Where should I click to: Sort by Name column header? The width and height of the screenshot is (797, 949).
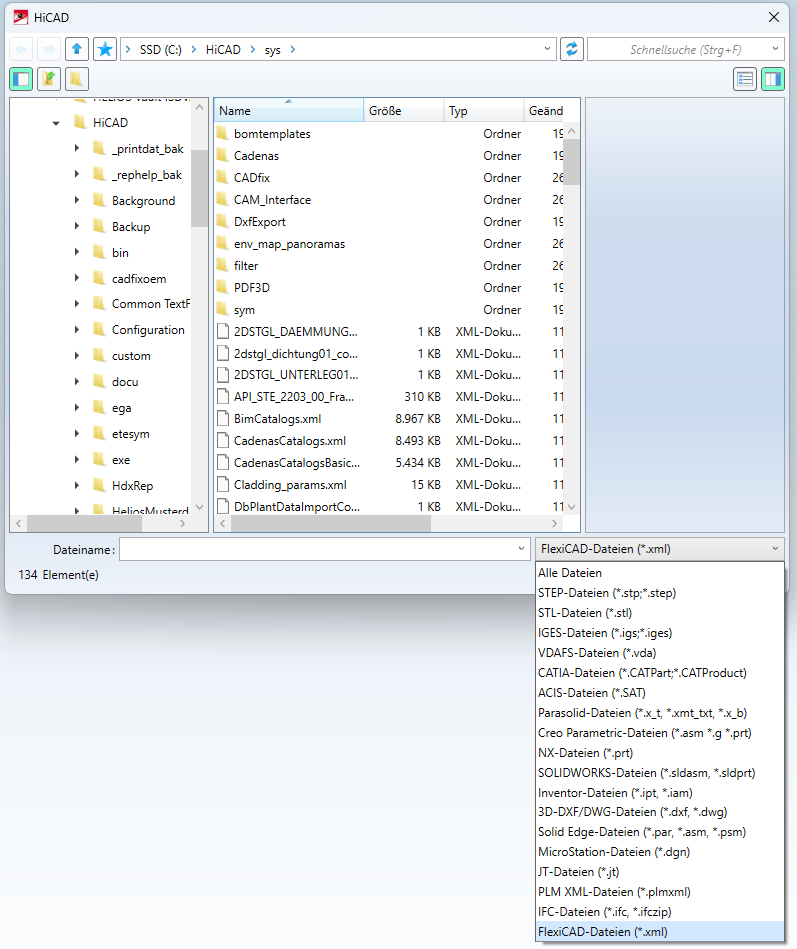(289, 111)
